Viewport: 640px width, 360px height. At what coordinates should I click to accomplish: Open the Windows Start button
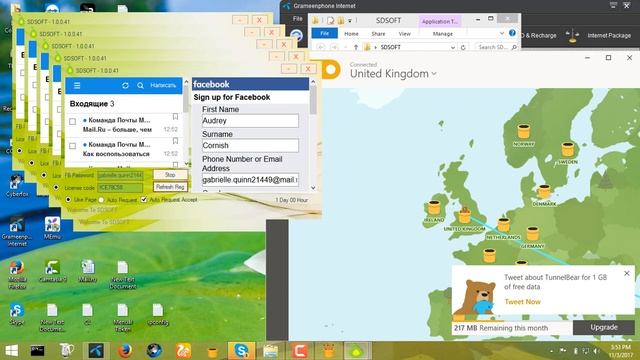(11, 351)
